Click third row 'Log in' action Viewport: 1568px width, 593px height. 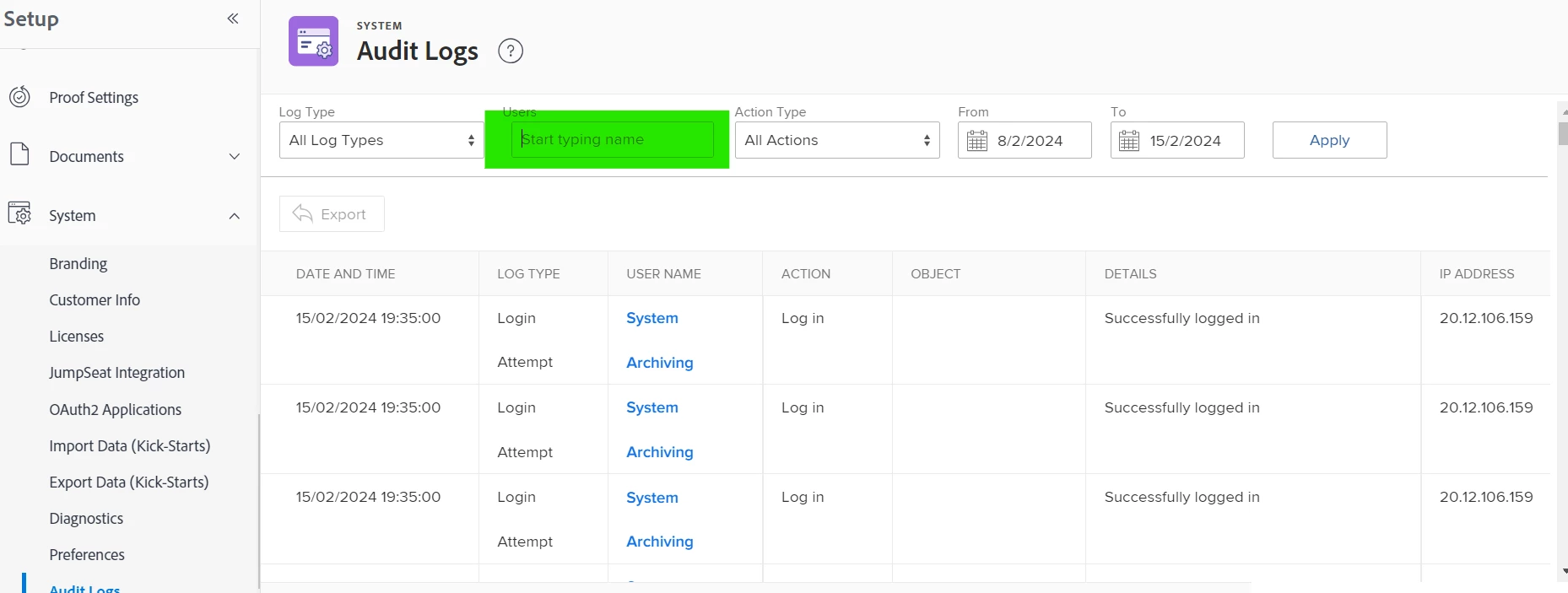click(803, 497)
